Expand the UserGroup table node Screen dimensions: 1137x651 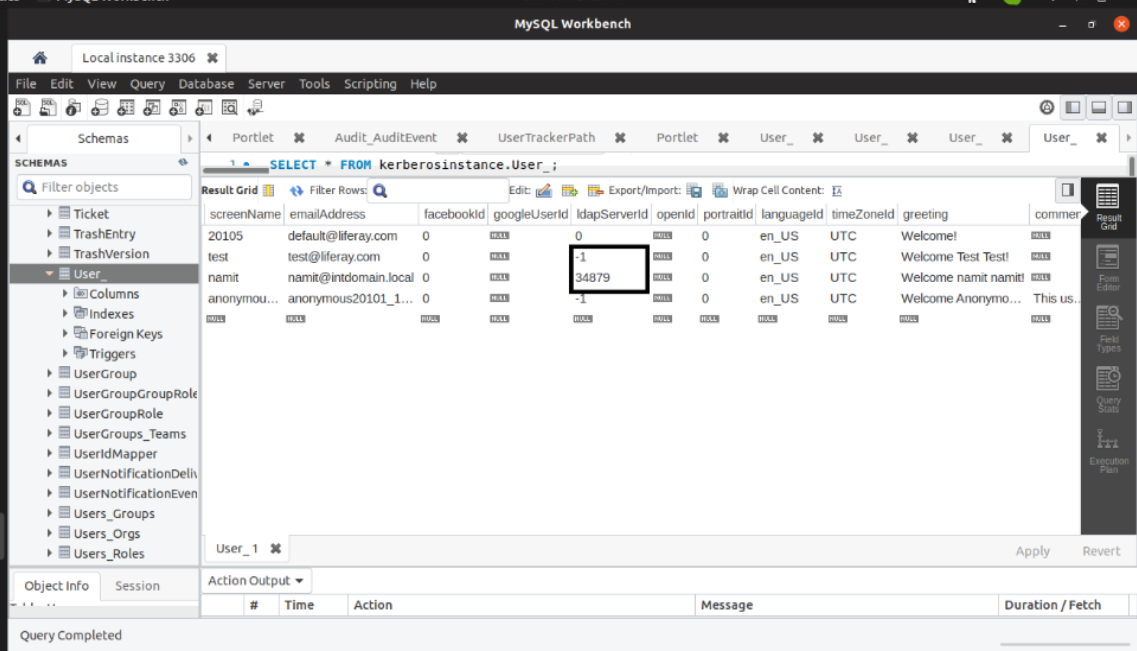(49, 373)
